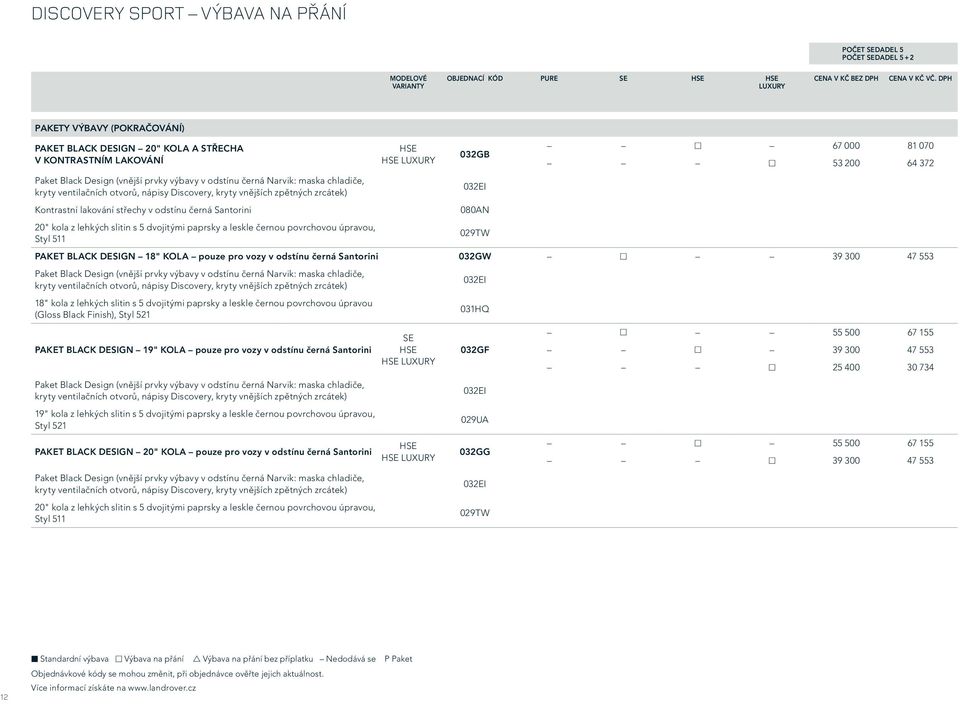This screenshot has width=960, height=704.
Task: Click the 47 553 price in the 032GW row
Action: coord(920,257)
